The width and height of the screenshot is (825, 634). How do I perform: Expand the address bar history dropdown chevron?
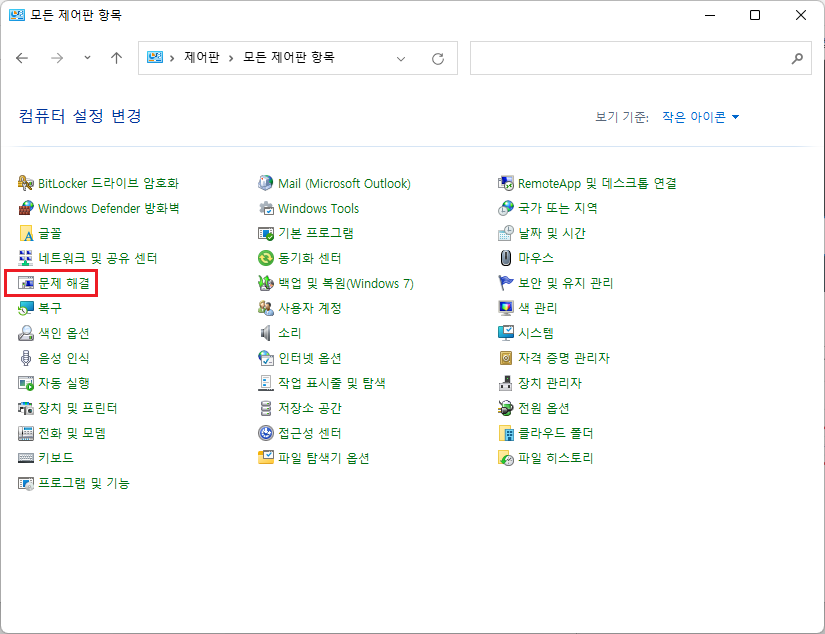[x=402, y=59]
